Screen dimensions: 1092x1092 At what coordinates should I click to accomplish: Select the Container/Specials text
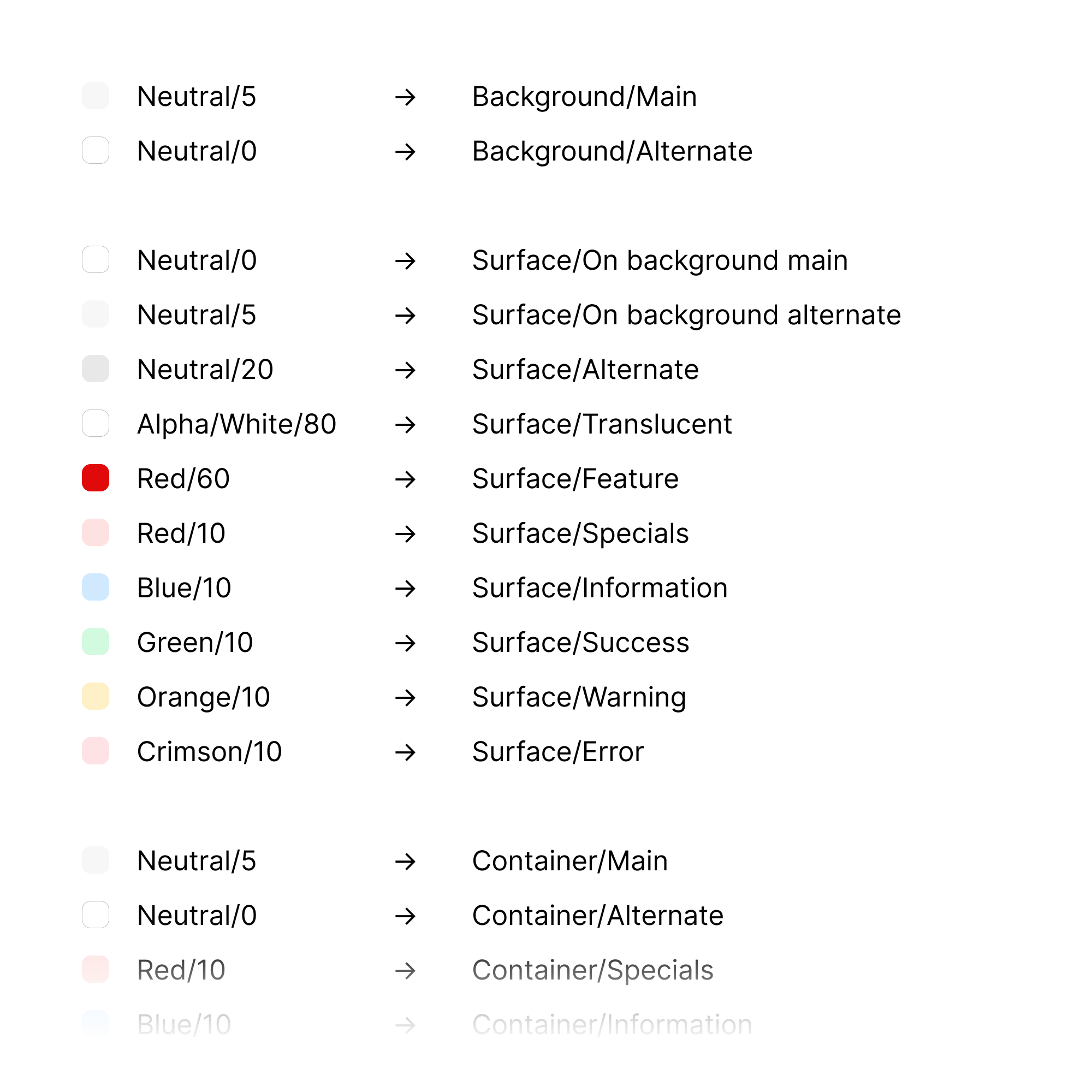point(593,971)
